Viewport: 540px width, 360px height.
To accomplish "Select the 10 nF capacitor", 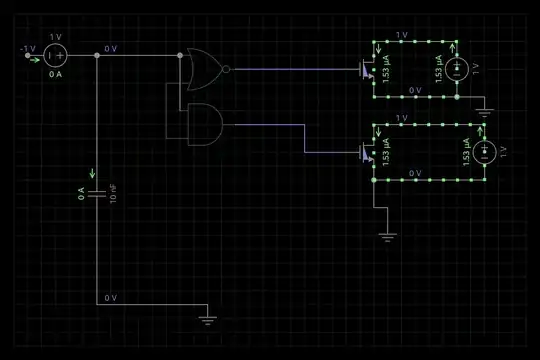I will [x=97, y=194].
